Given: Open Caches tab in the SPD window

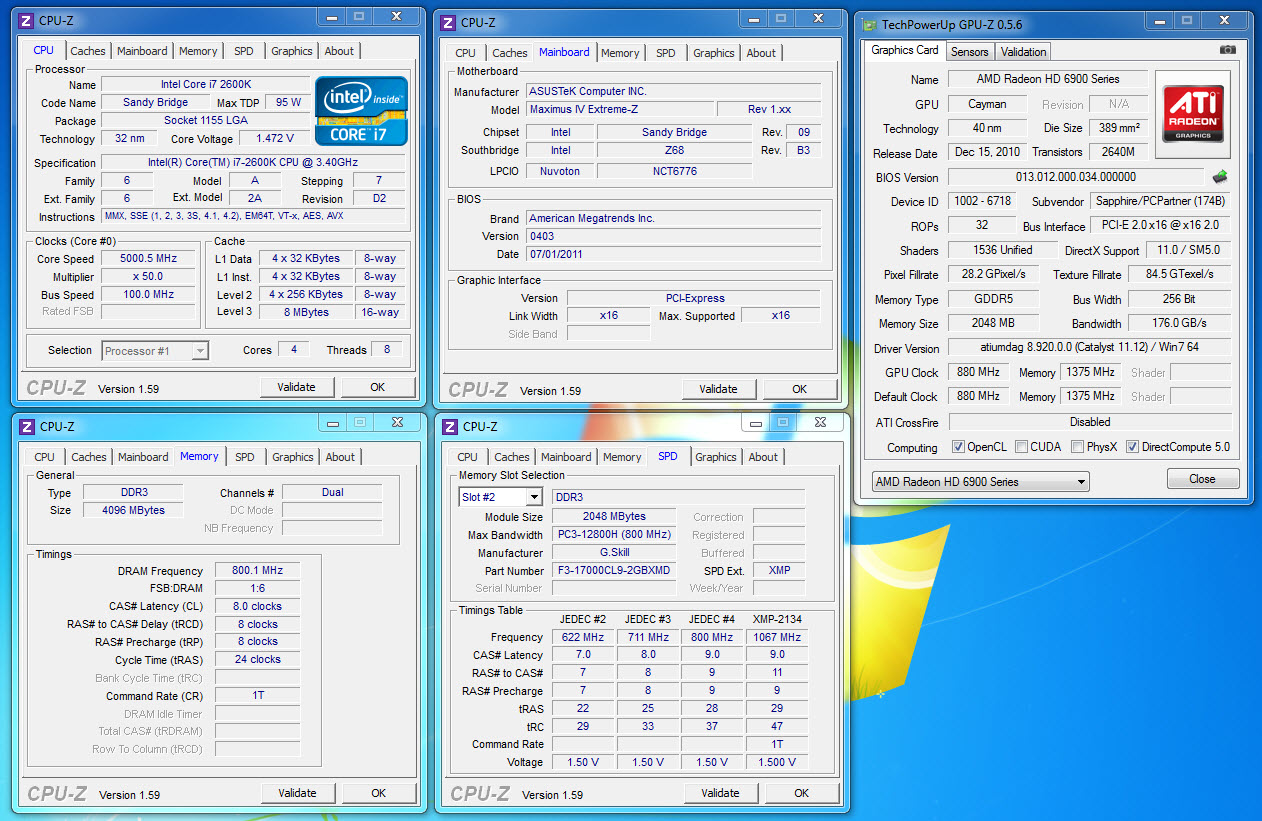Looking at the screenshot, I should (512, 457).
